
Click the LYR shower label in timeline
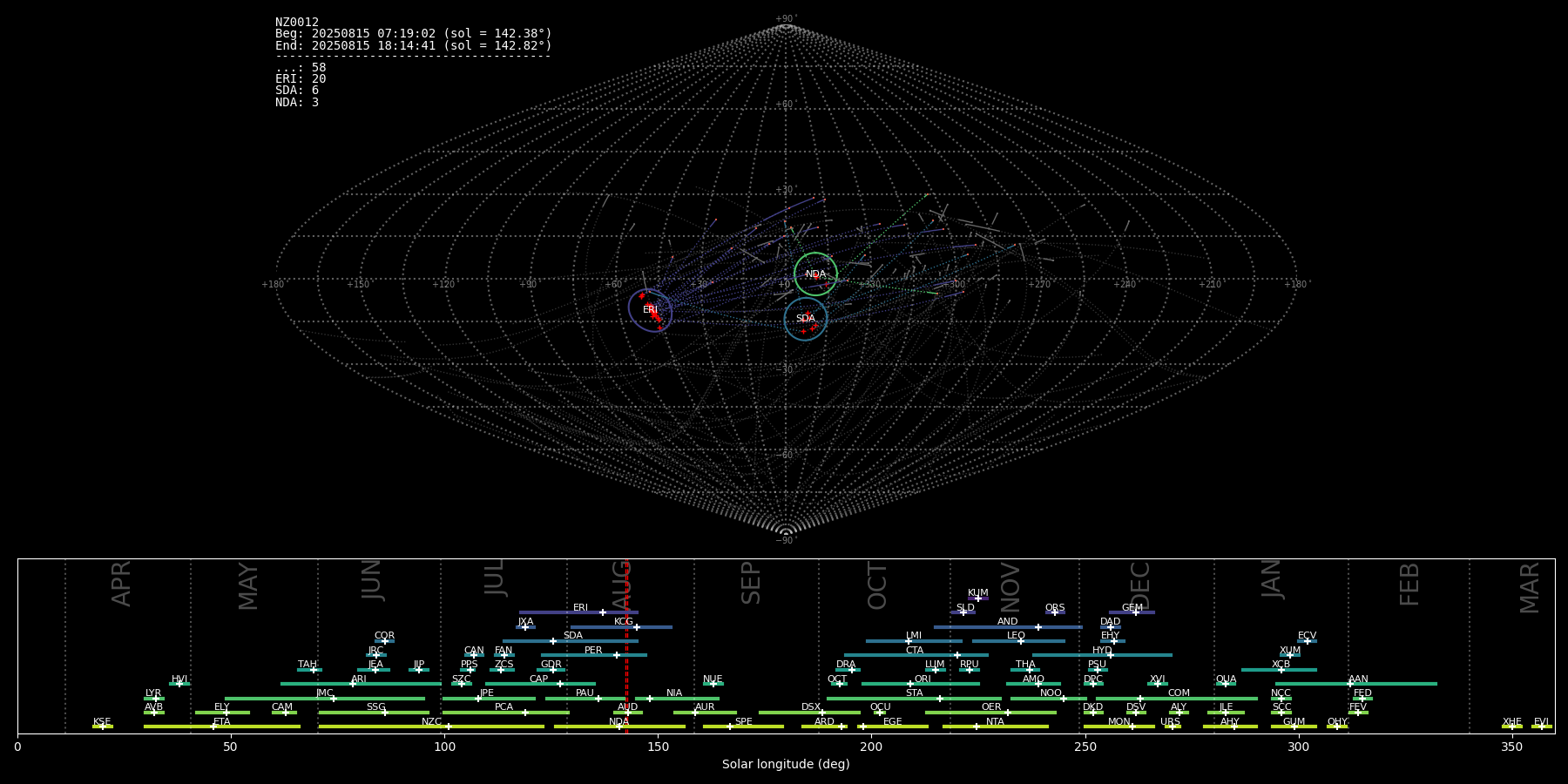coord(153,693)
